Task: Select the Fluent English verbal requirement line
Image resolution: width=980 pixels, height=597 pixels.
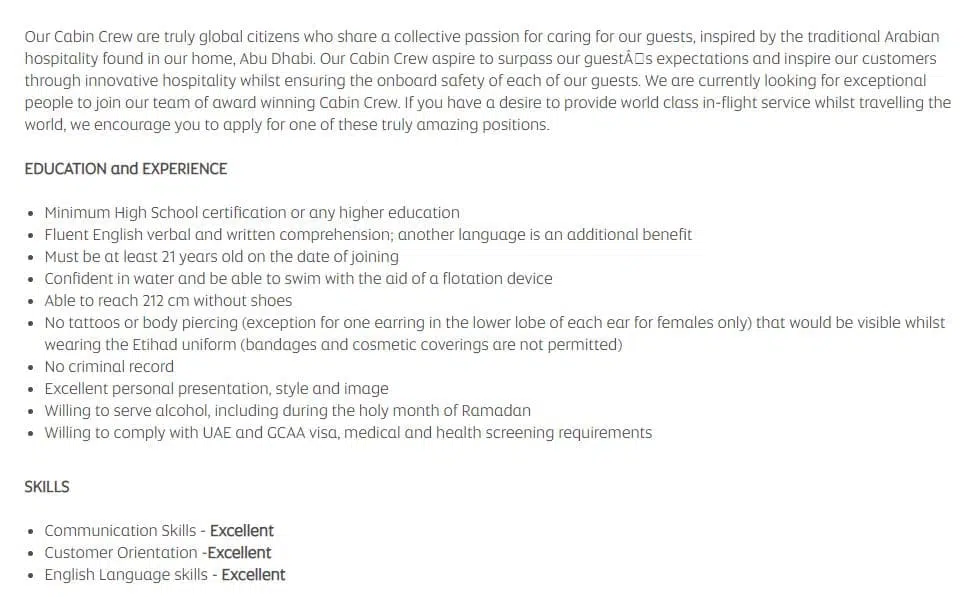Action: (x=368, y=234)
